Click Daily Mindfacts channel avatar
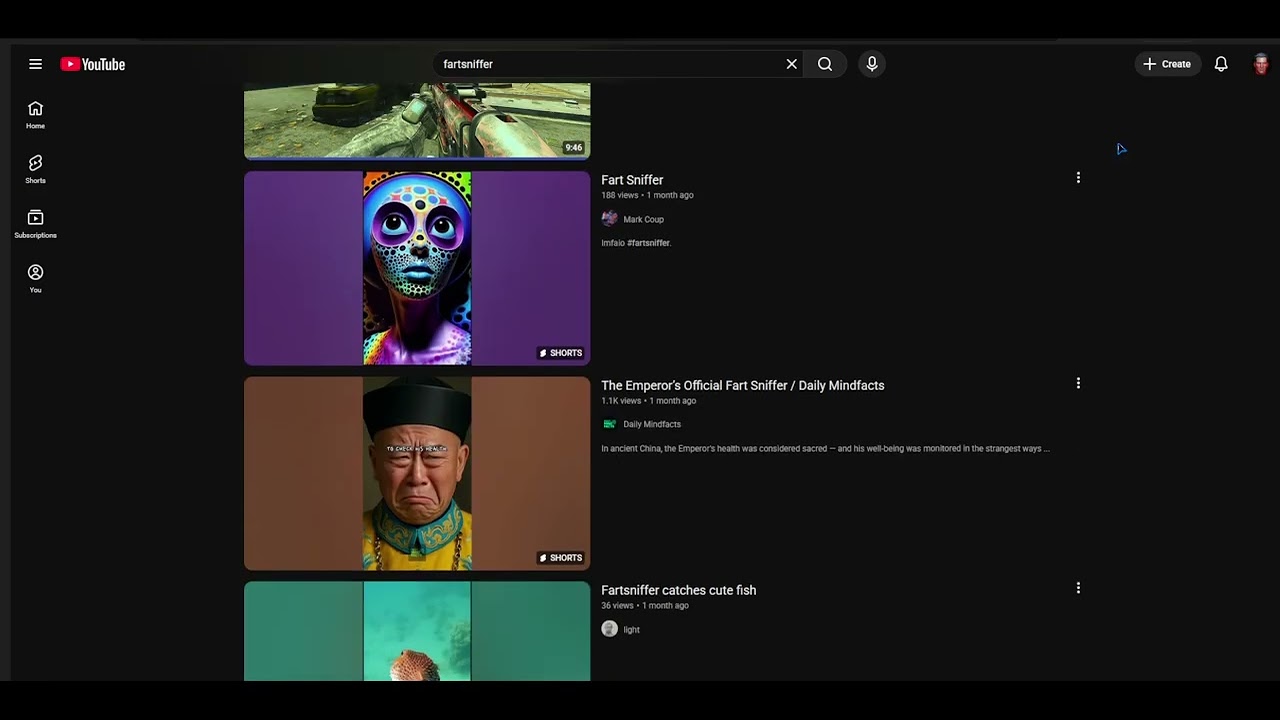1280x720 pixels. click(x=609, y=424)
